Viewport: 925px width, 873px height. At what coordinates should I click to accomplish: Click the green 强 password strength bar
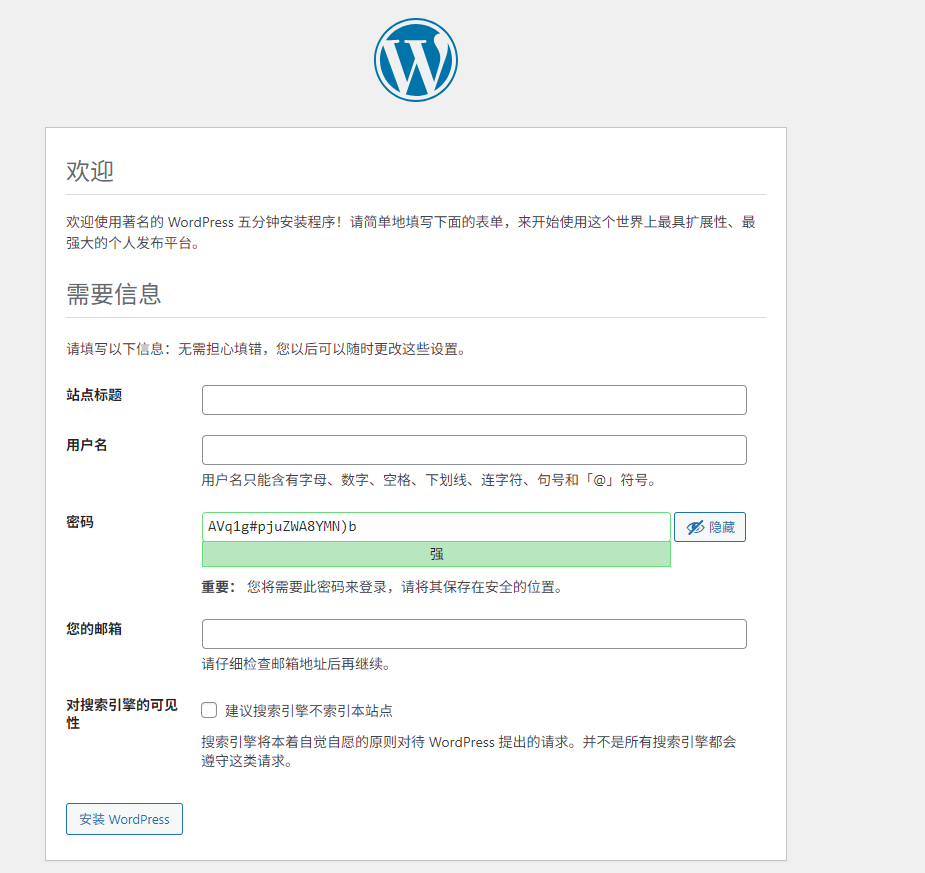tap(436, 554)
